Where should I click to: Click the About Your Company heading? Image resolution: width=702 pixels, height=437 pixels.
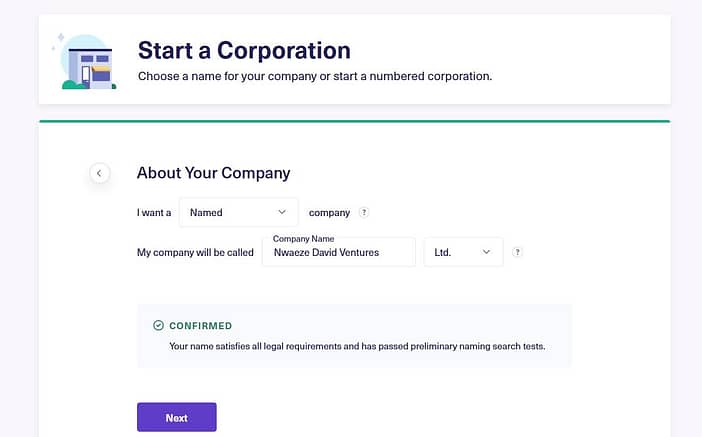pos(214,173)
